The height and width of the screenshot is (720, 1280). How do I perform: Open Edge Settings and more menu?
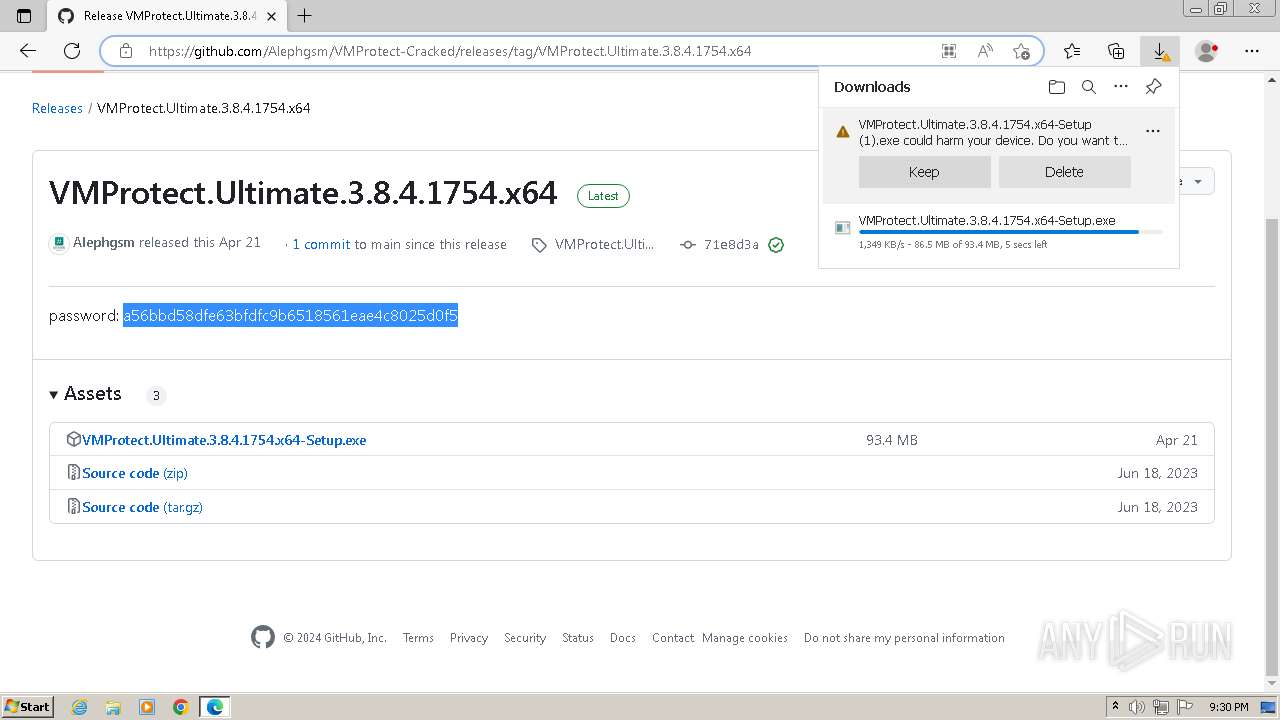[x=1252, y=51]
